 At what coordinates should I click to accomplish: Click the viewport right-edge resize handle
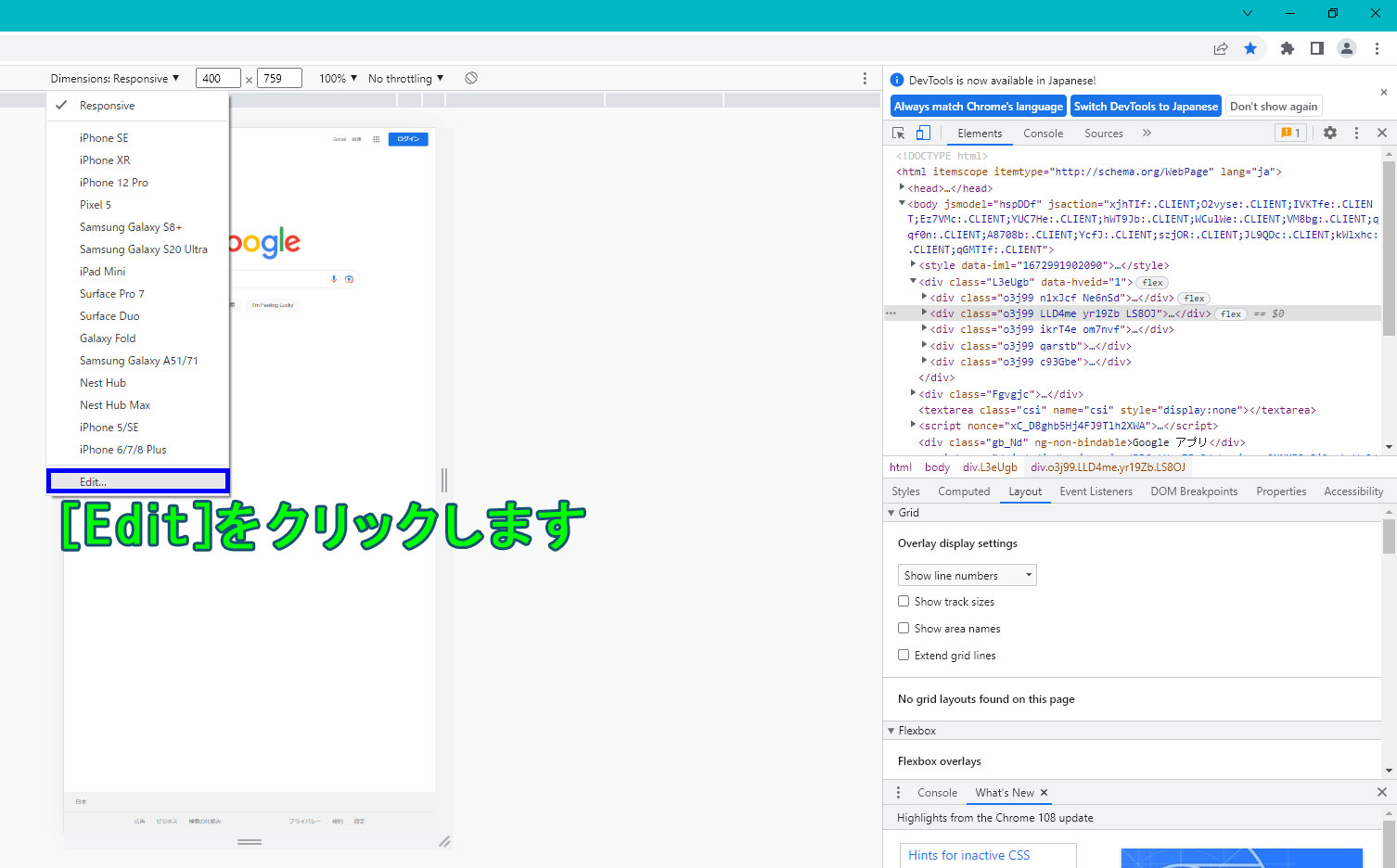(444, 479)
